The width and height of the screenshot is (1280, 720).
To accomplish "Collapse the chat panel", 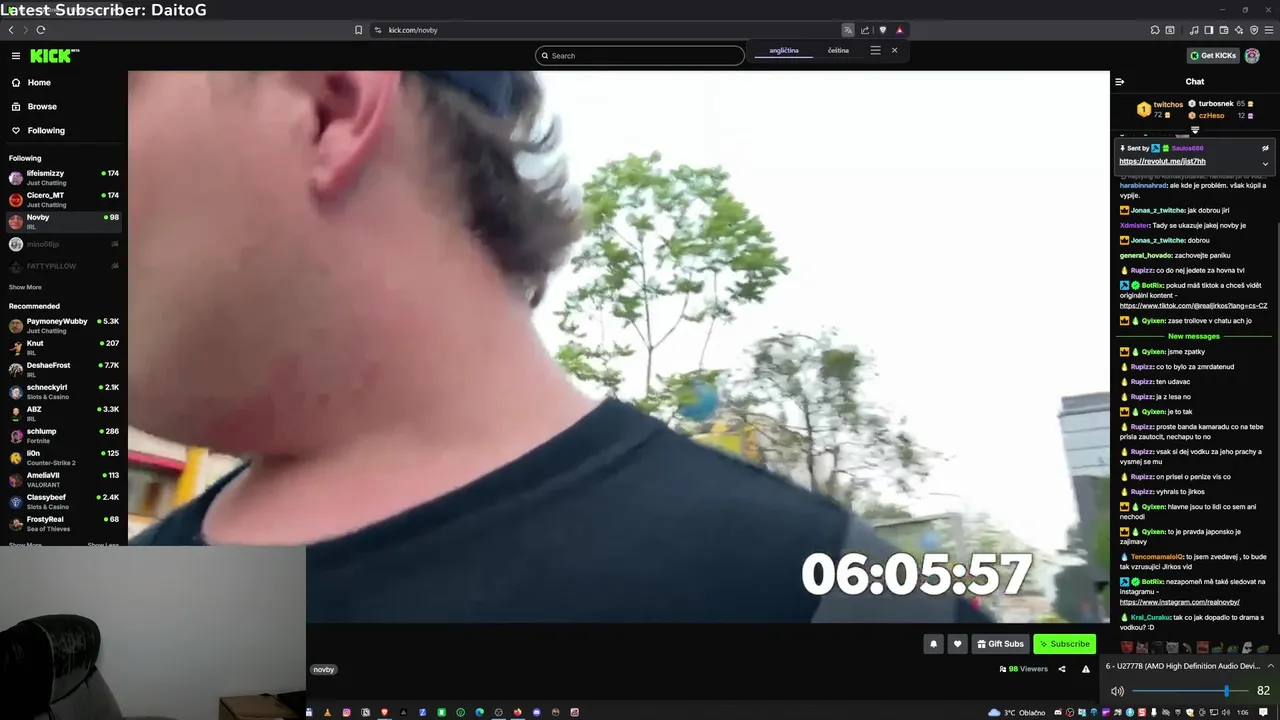I will pyautogui.click(x=1120, y=82).
